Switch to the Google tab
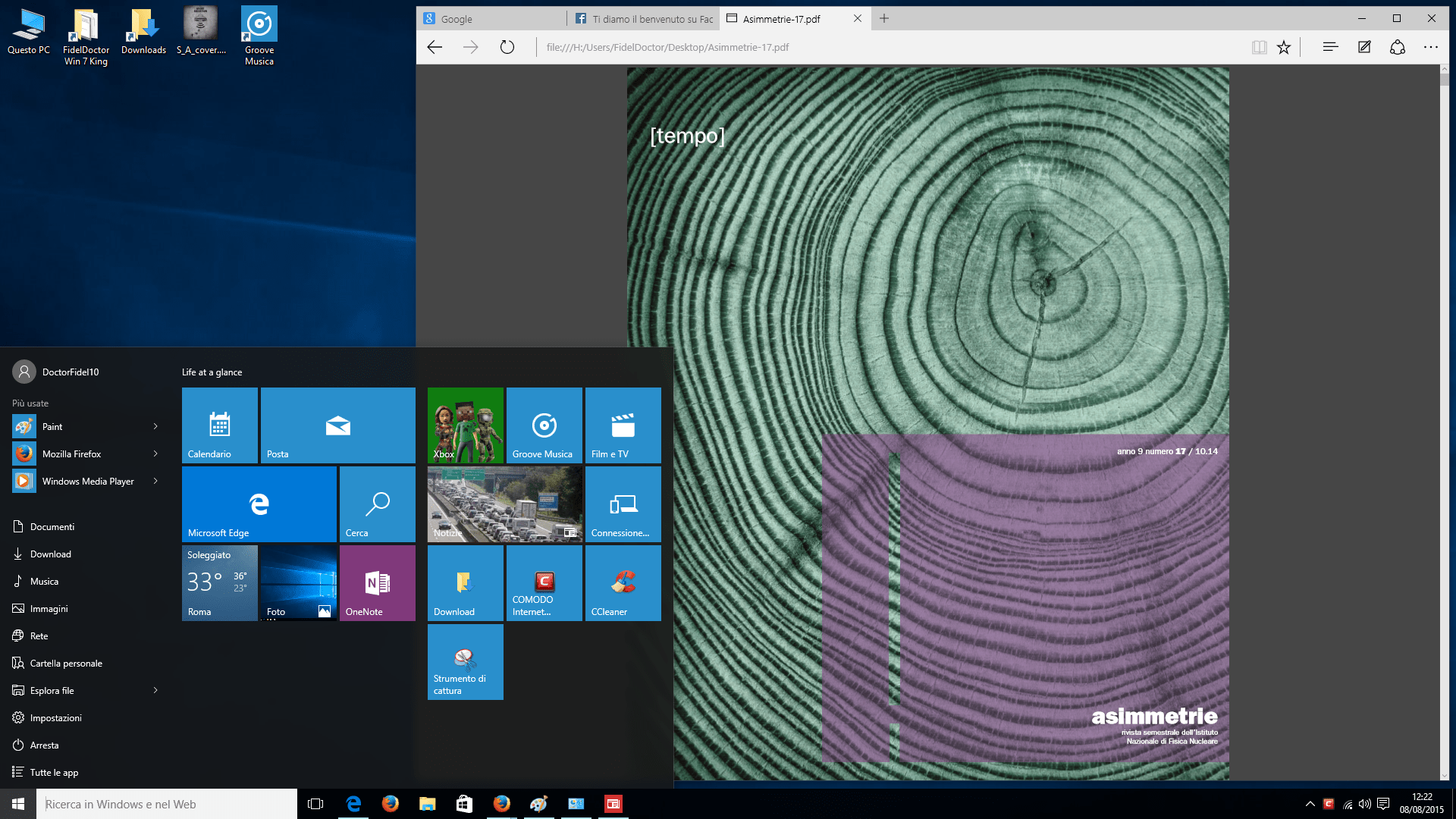The width and height of the screenshot is (1456, 819). (x=491, y=19)
